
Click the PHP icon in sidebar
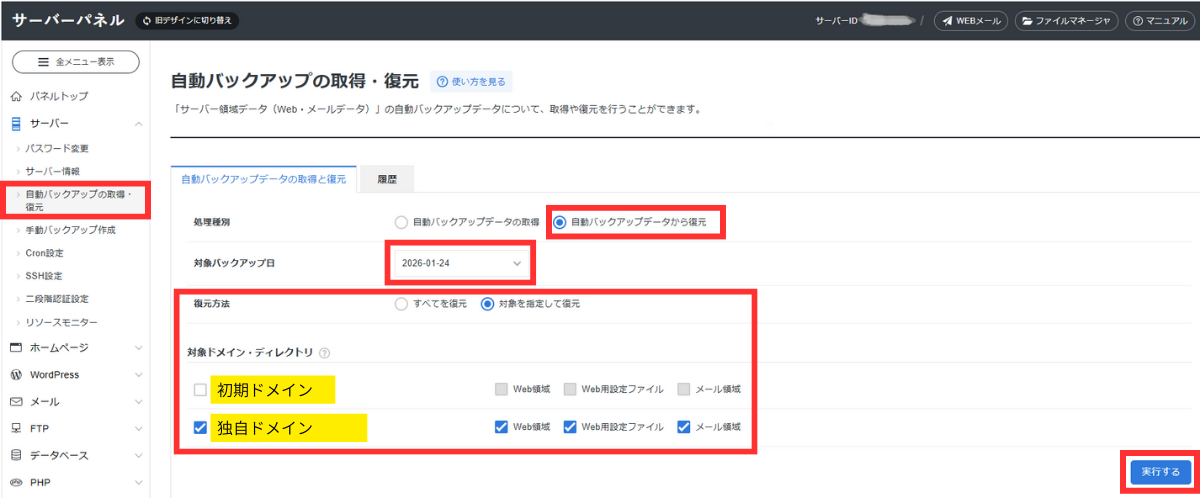coord(16,483)
